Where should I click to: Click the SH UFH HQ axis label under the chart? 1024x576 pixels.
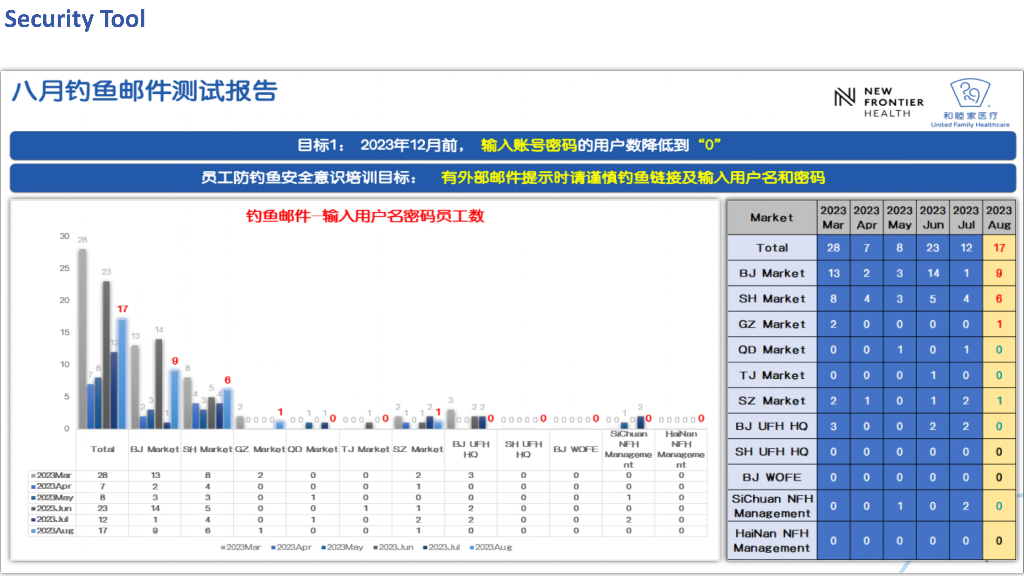tap(523, 449)
